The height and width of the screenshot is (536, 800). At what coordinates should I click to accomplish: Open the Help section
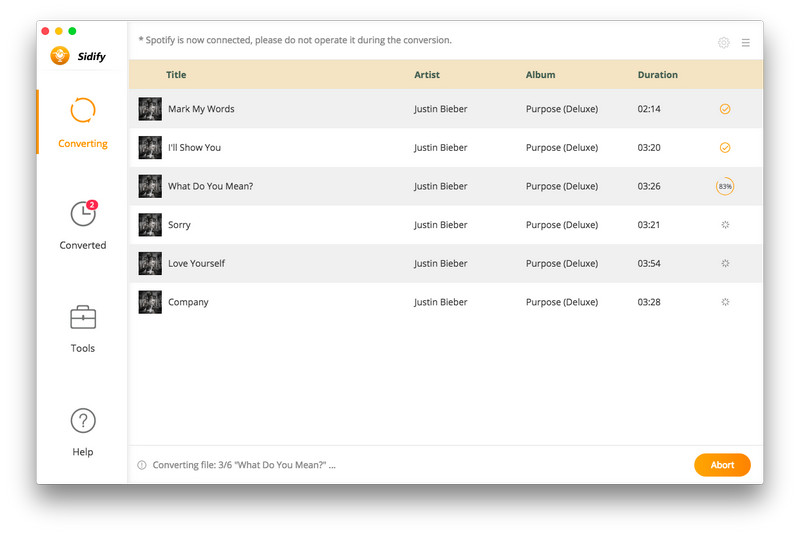83,432
